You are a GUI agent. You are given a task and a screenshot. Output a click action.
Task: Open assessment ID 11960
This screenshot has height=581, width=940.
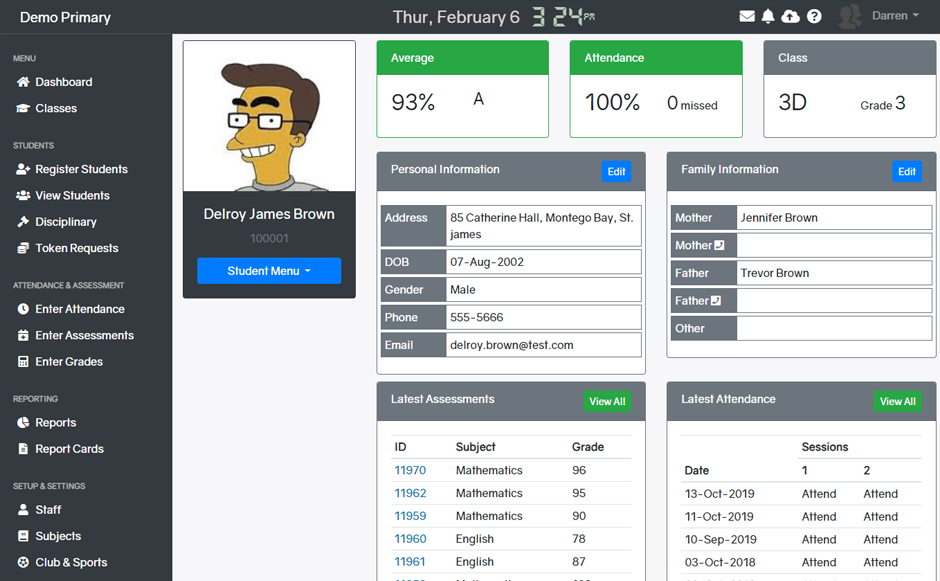[x=410, y=539]
